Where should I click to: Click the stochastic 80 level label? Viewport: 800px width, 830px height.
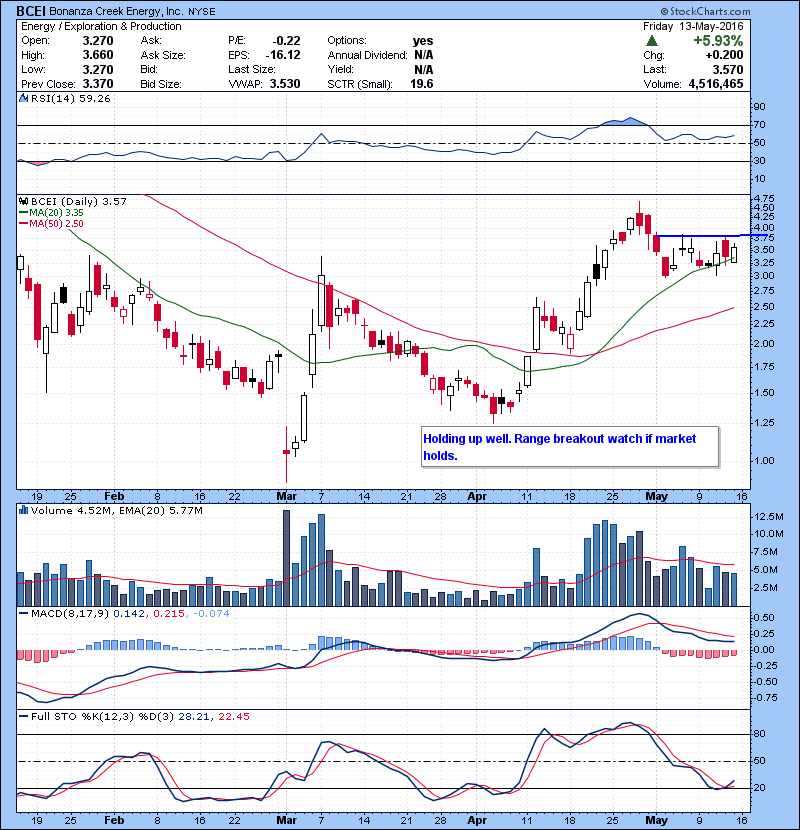759,734
